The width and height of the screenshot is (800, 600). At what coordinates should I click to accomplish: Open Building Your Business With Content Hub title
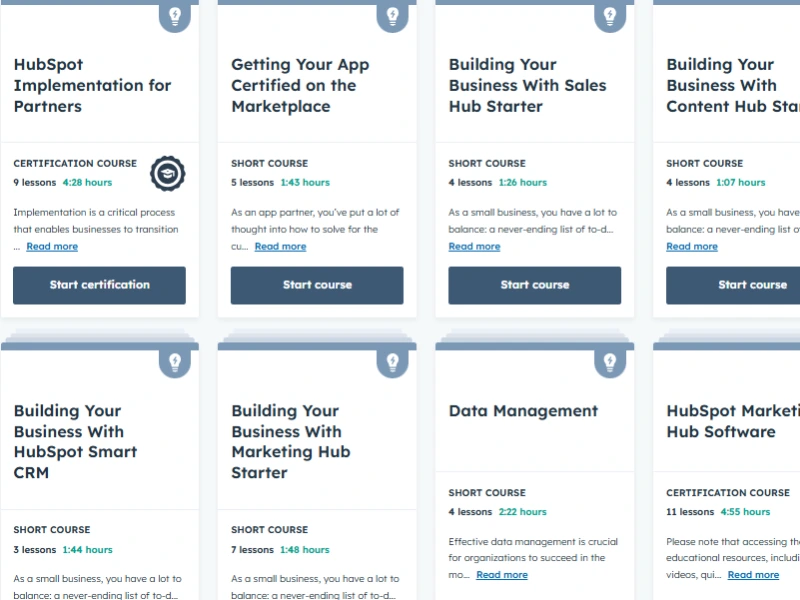pyautogui.click(x=733, y=85)
